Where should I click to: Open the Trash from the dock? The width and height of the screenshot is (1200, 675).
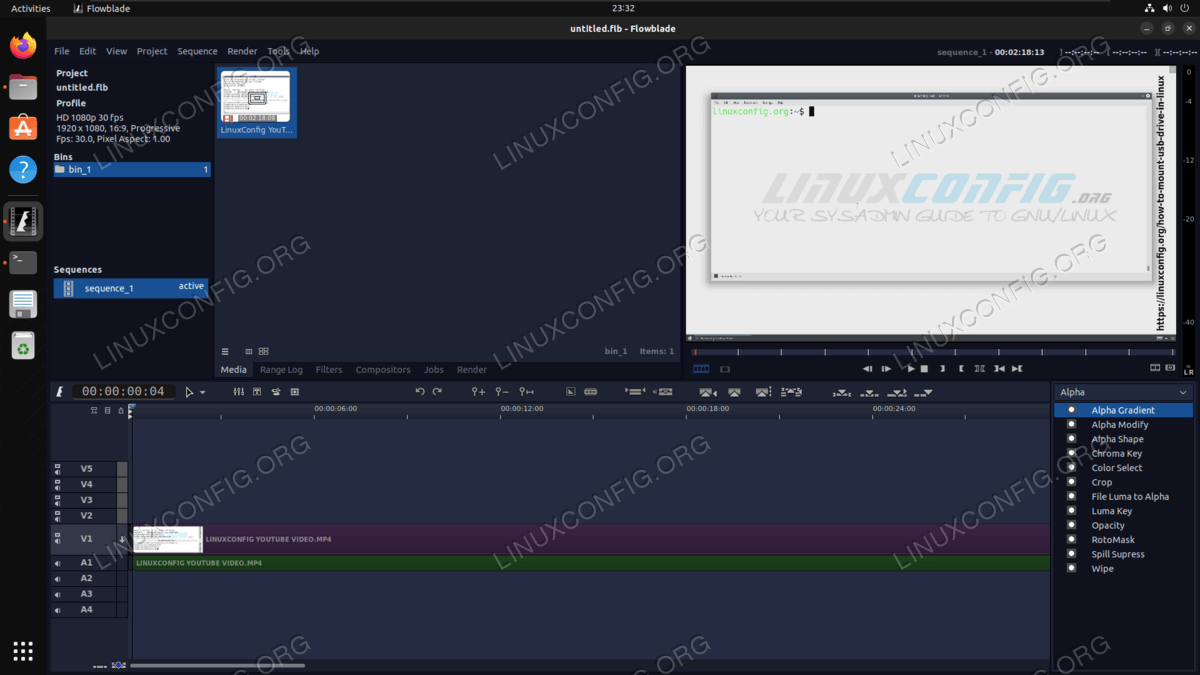pos(23,346)
